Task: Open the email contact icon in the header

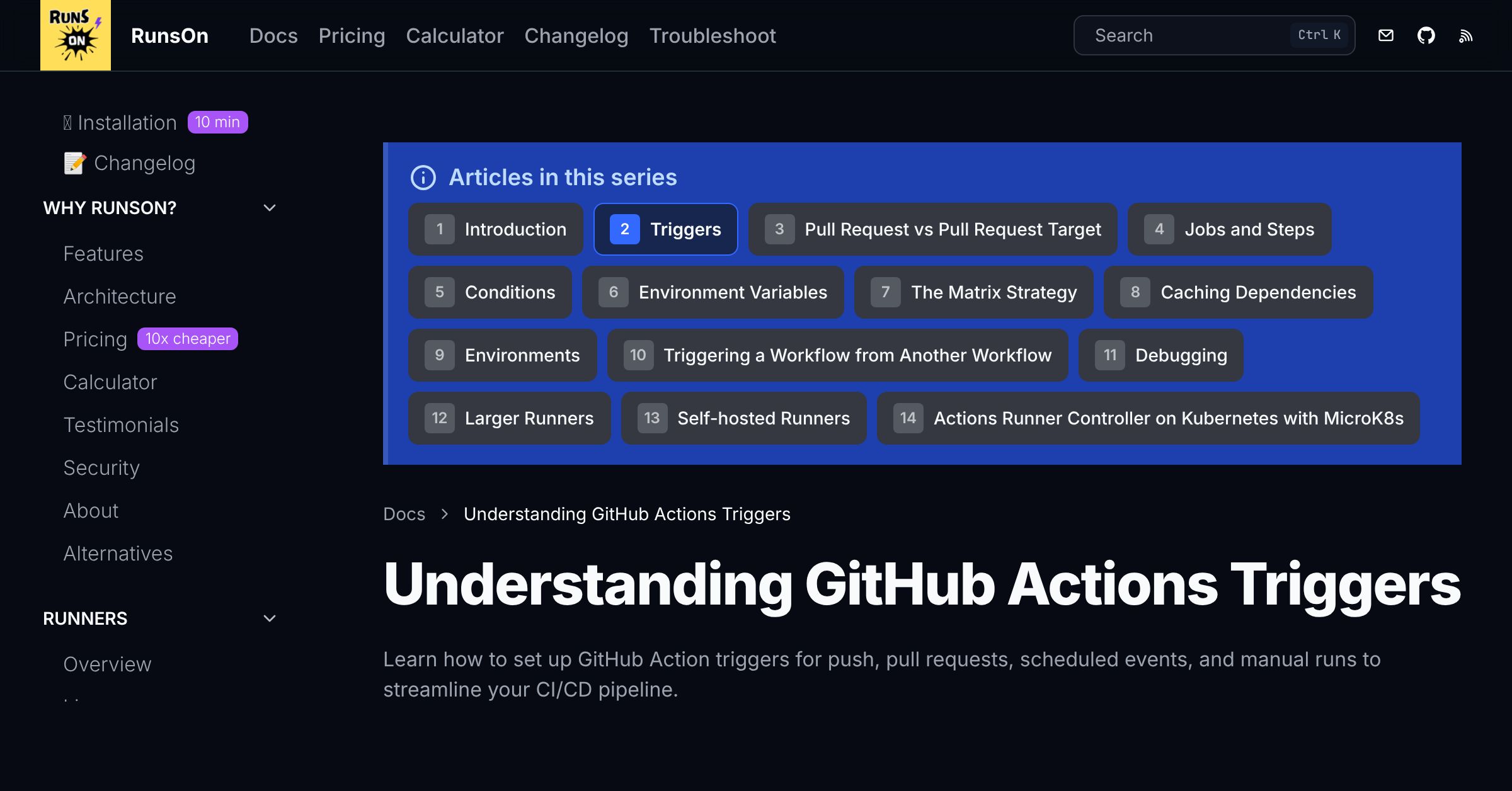Action: click(1386, 35)
